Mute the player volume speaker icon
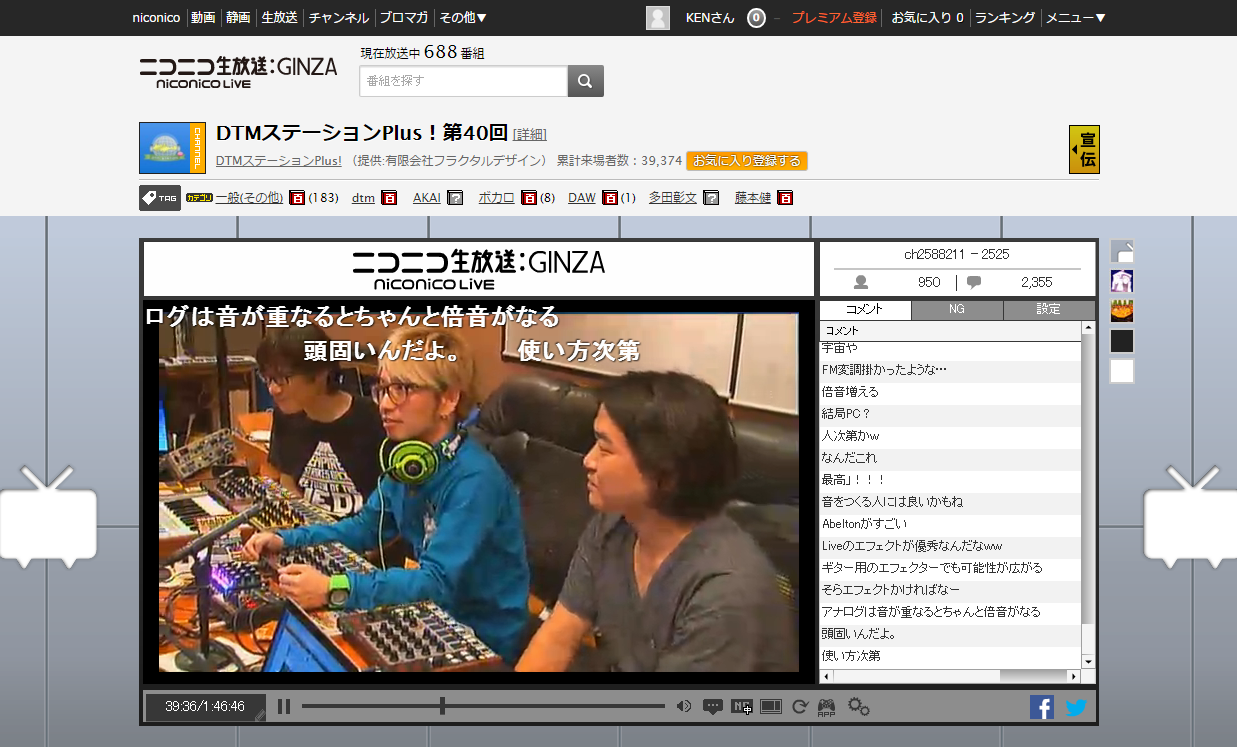The width and height of the screenshot is (1237, 747). pyautogui.click(x=684, y=707)
